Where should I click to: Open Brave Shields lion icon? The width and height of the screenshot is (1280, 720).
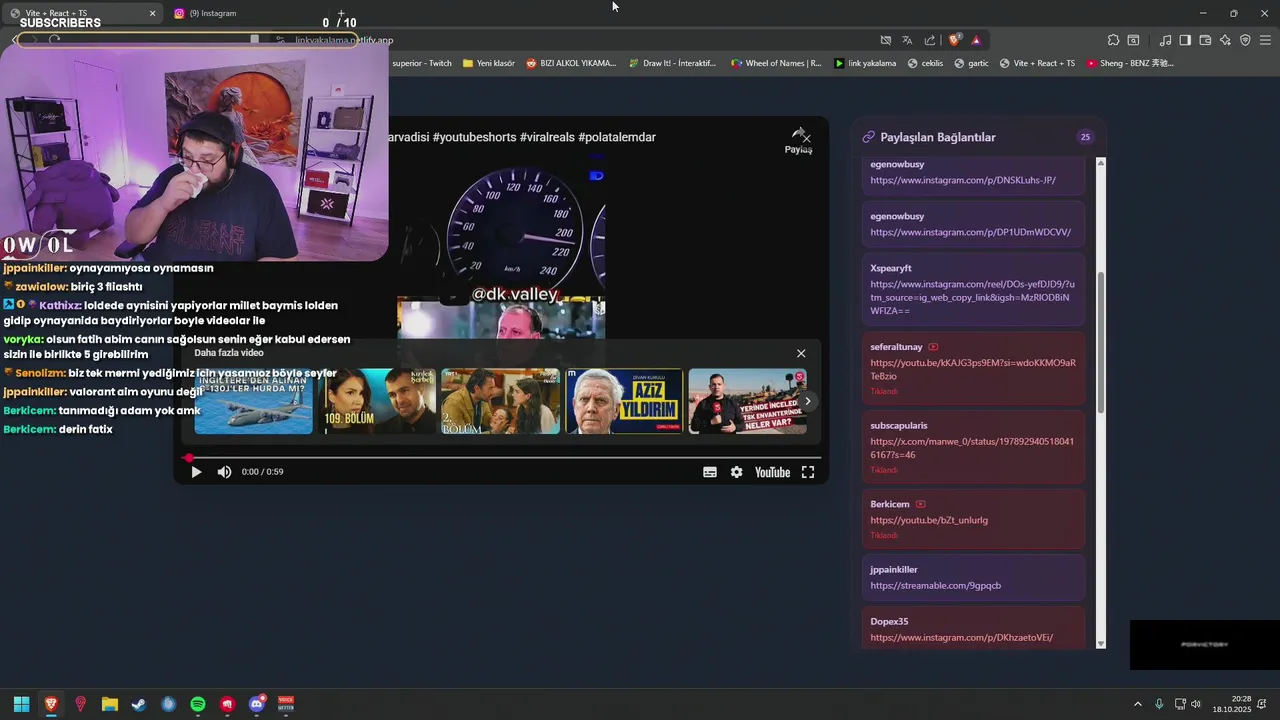coord(954,40)
